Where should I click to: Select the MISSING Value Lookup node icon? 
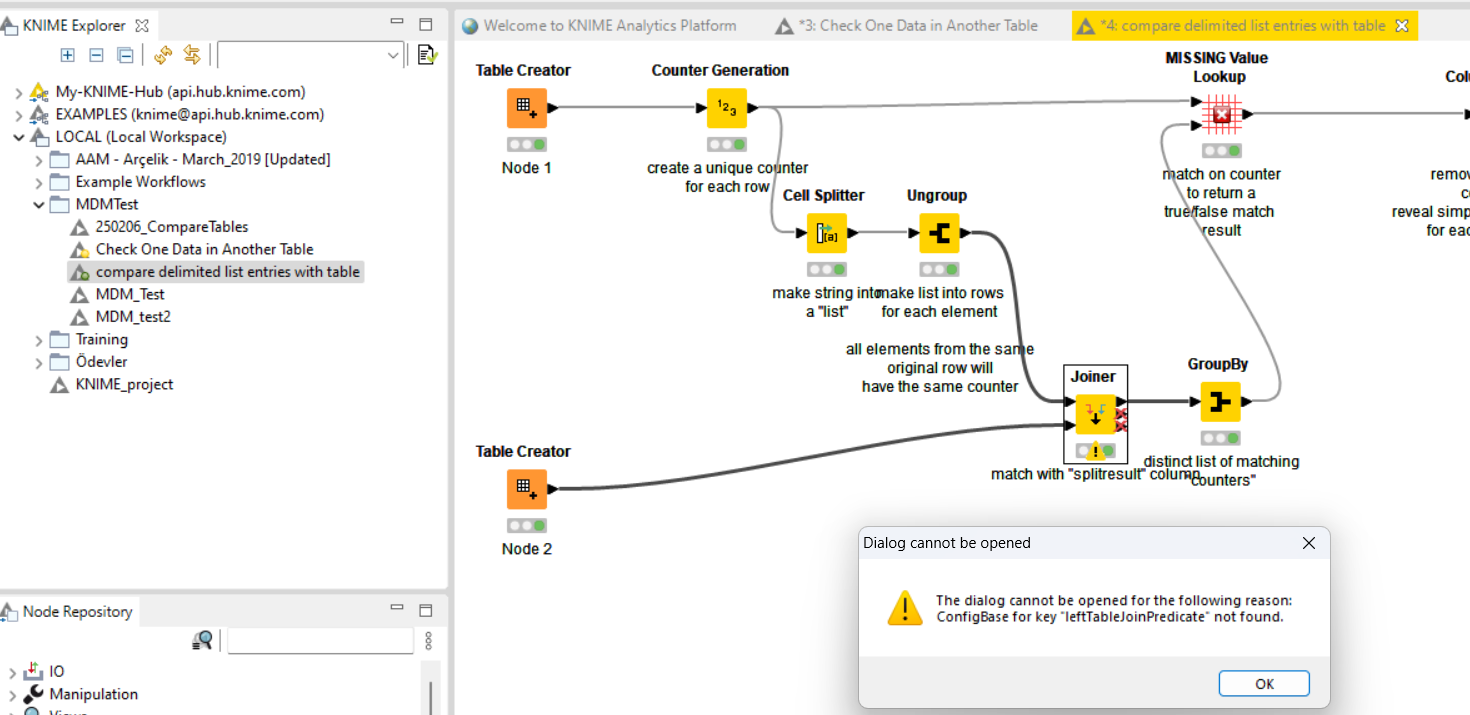(x=1221, y=114)
